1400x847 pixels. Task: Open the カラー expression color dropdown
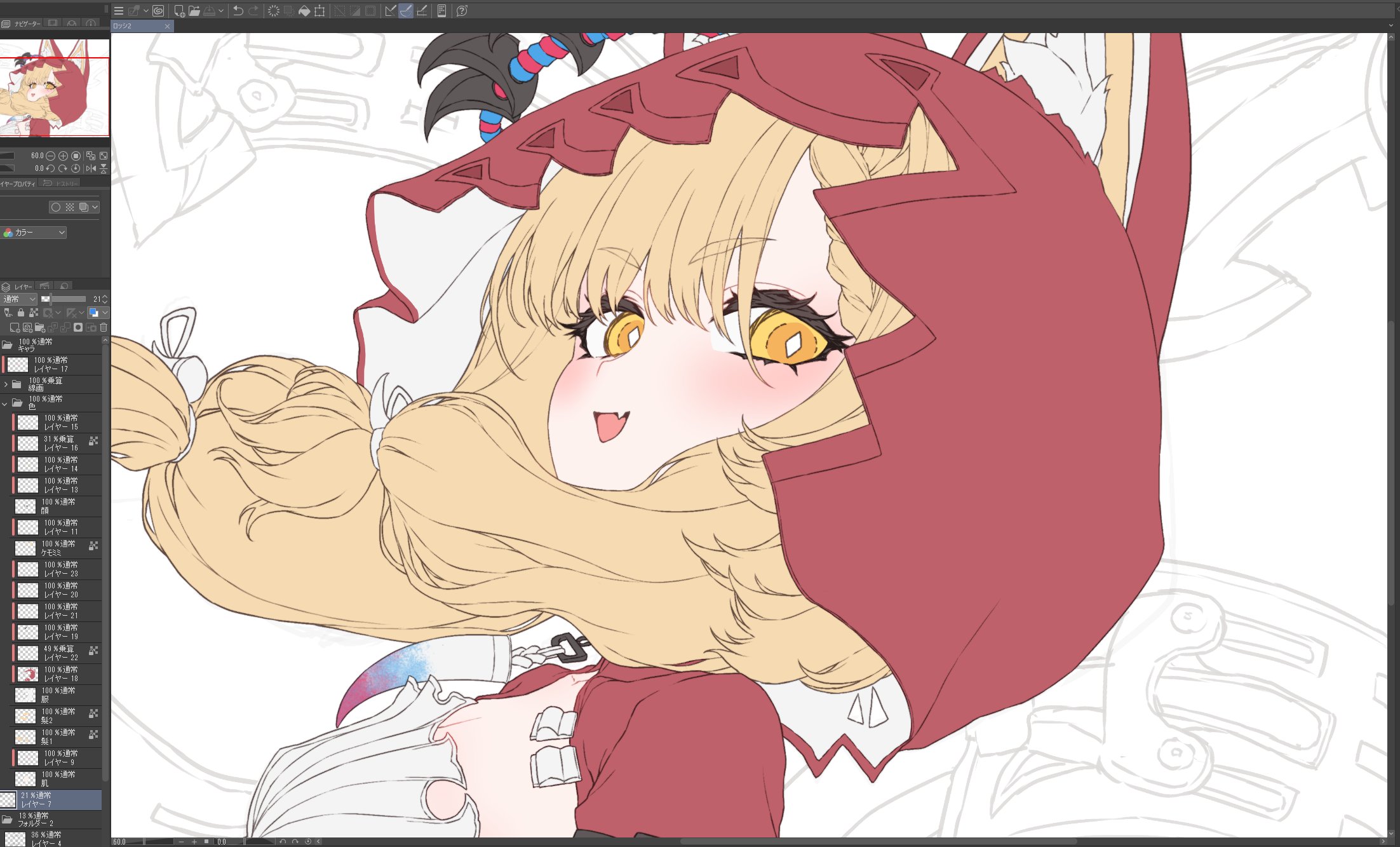click(x=35, y=233)
